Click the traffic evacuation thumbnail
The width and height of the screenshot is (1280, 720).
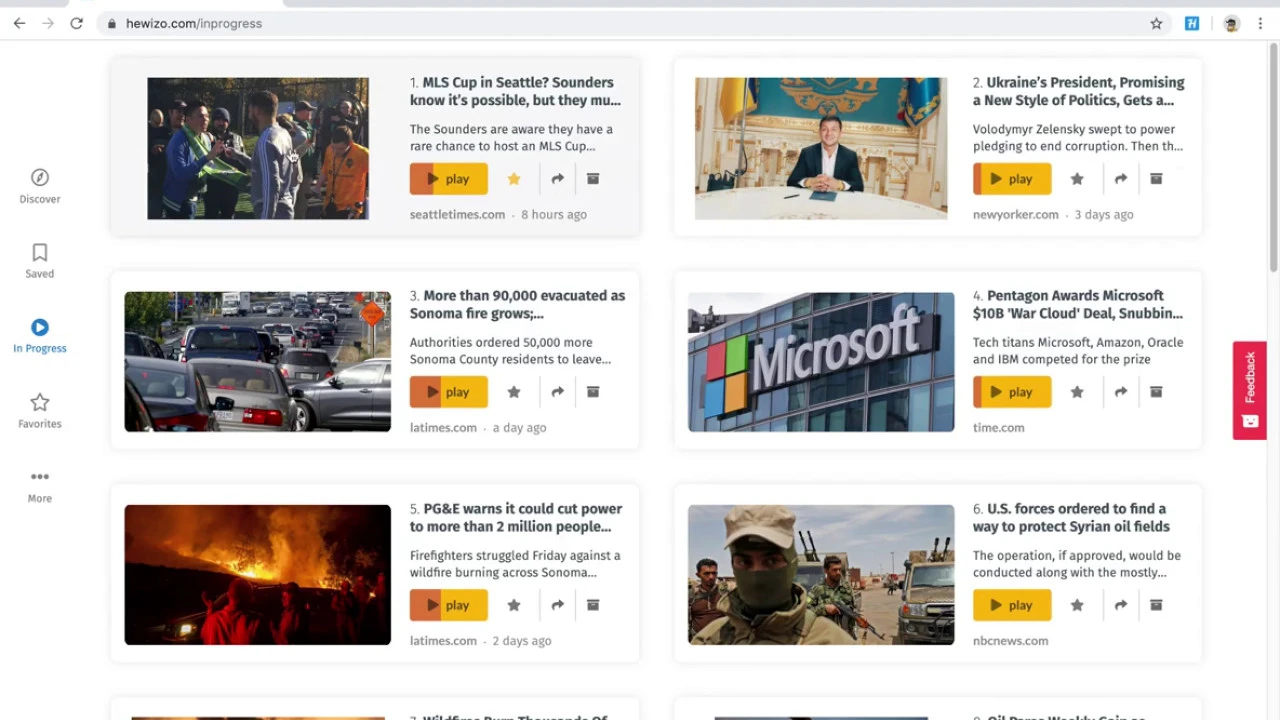point(257,362)
